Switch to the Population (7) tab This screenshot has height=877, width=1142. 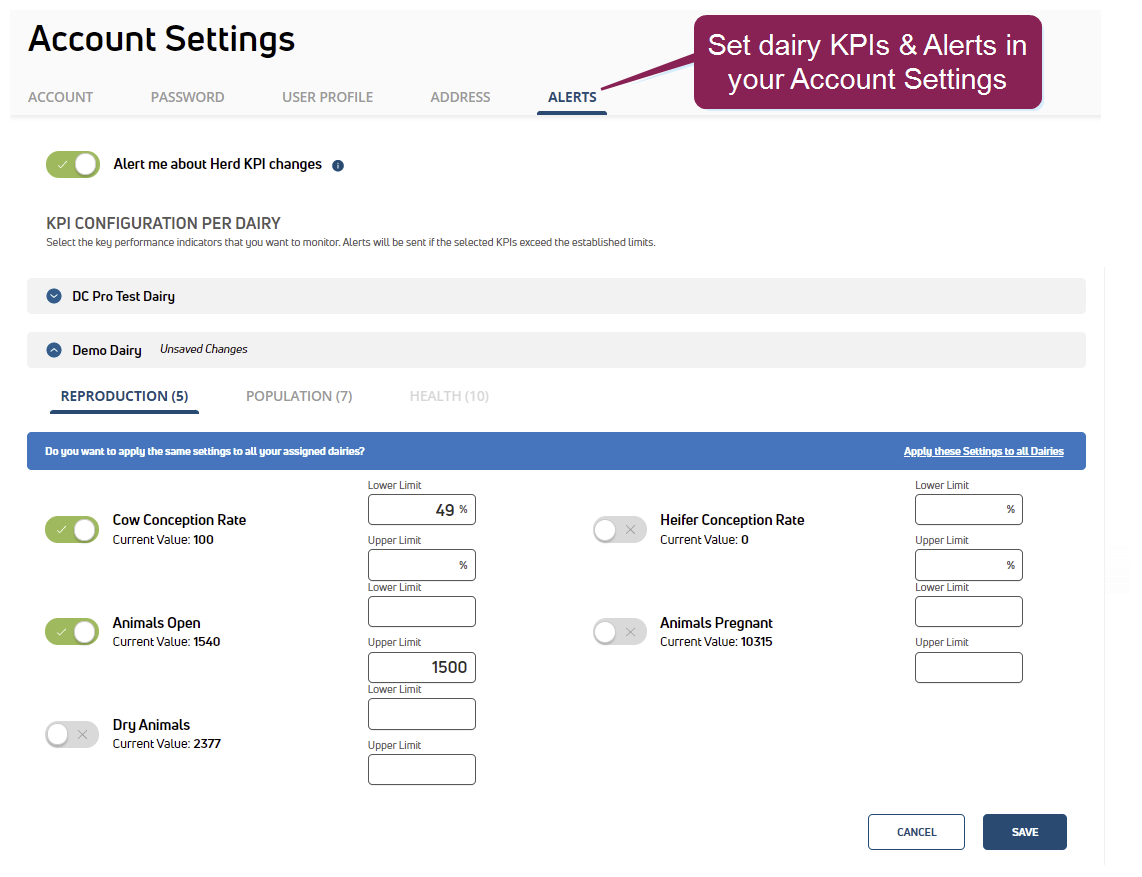299,396
